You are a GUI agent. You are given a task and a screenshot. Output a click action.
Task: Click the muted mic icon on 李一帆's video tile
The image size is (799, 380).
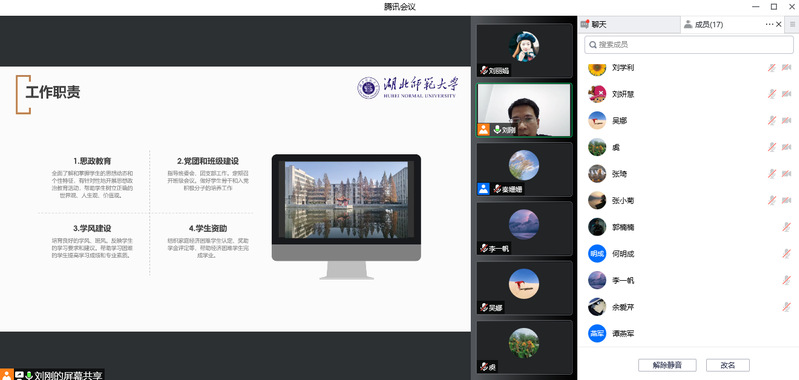[x=484, y=249]
